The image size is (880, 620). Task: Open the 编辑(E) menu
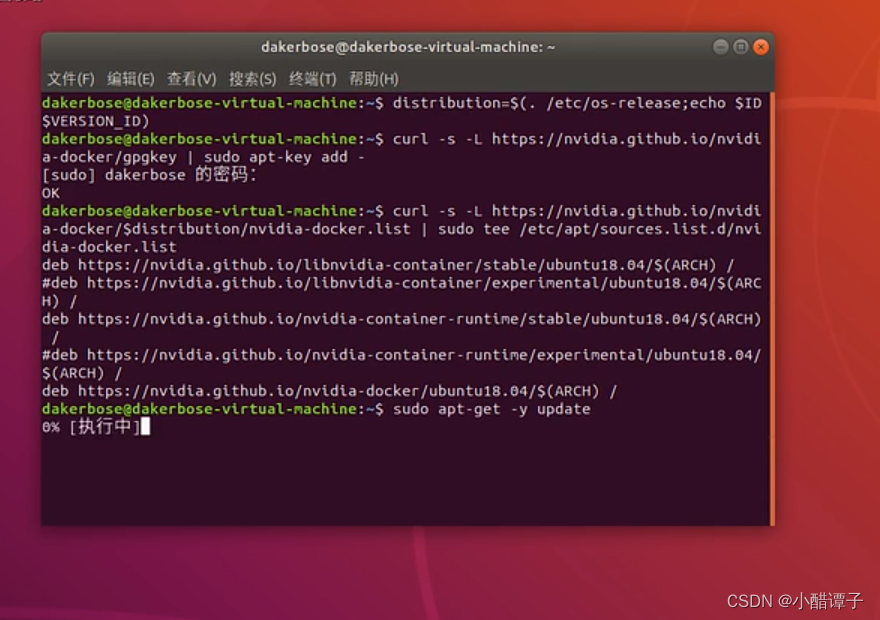tap(131, 79)
